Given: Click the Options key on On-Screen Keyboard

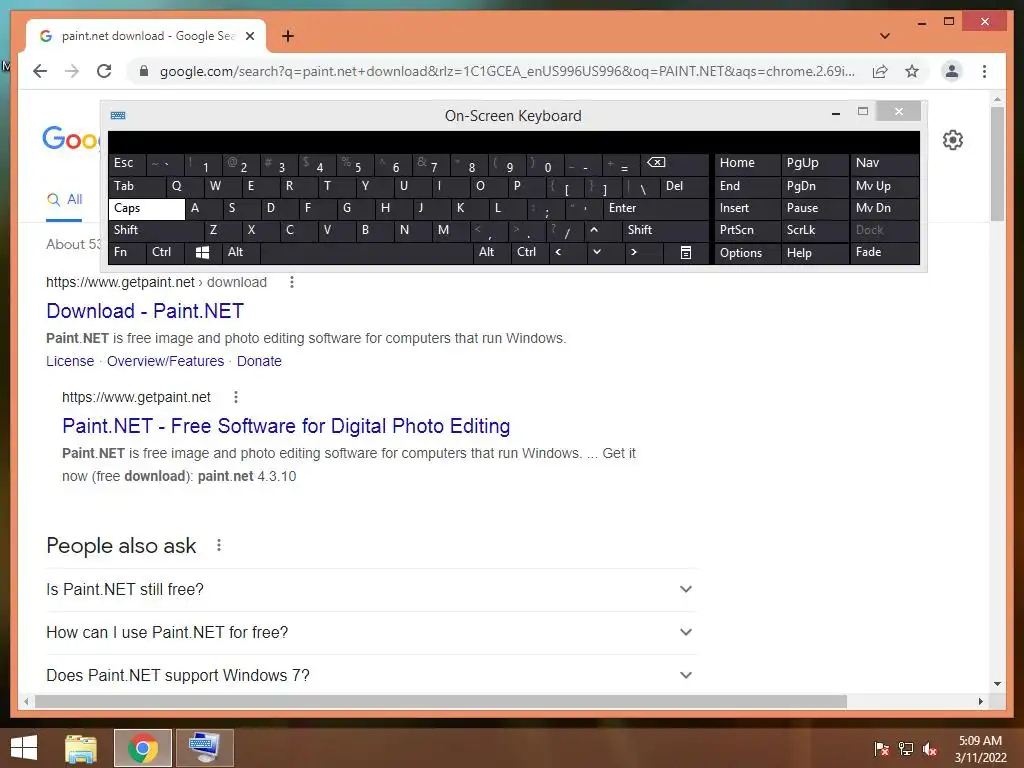Looking at the screenshot, I should pyautogui.click(x=747, y=253).
